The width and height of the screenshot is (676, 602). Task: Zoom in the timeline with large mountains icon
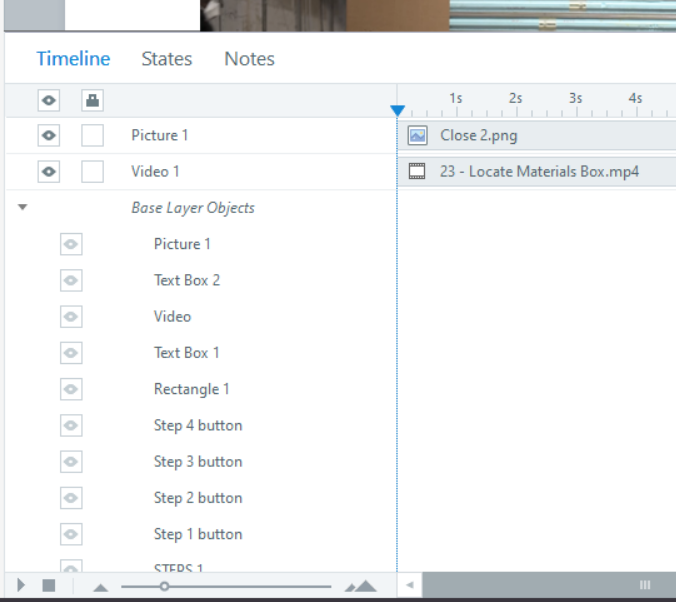click(361, 586)
